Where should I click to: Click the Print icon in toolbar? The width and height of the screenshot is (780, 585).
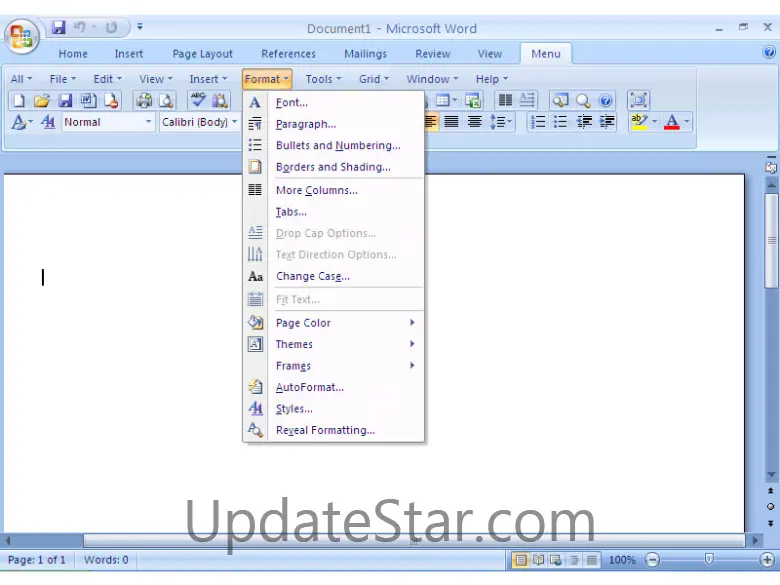(144, 100)
